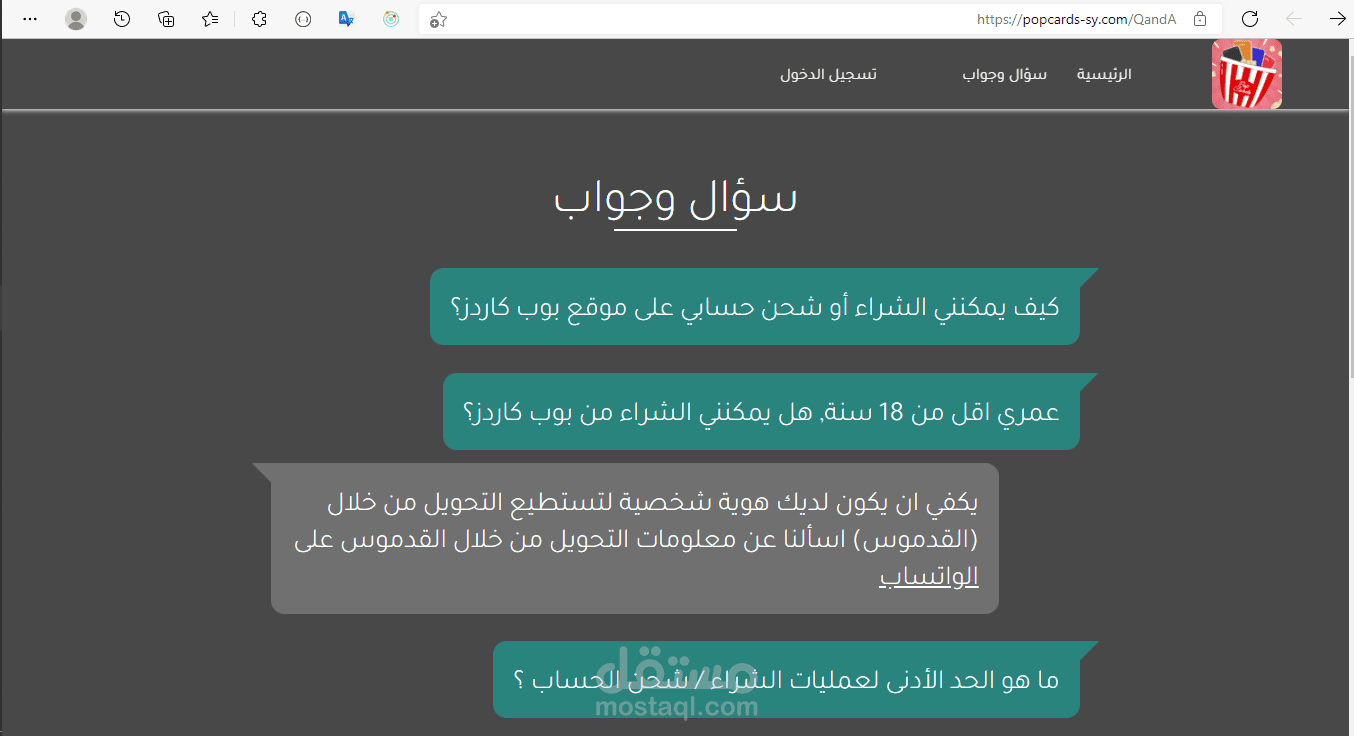The width and height of the screenshot is (1354, 736).
Task: Add this page to favorites star
Action: coord(437,19)
